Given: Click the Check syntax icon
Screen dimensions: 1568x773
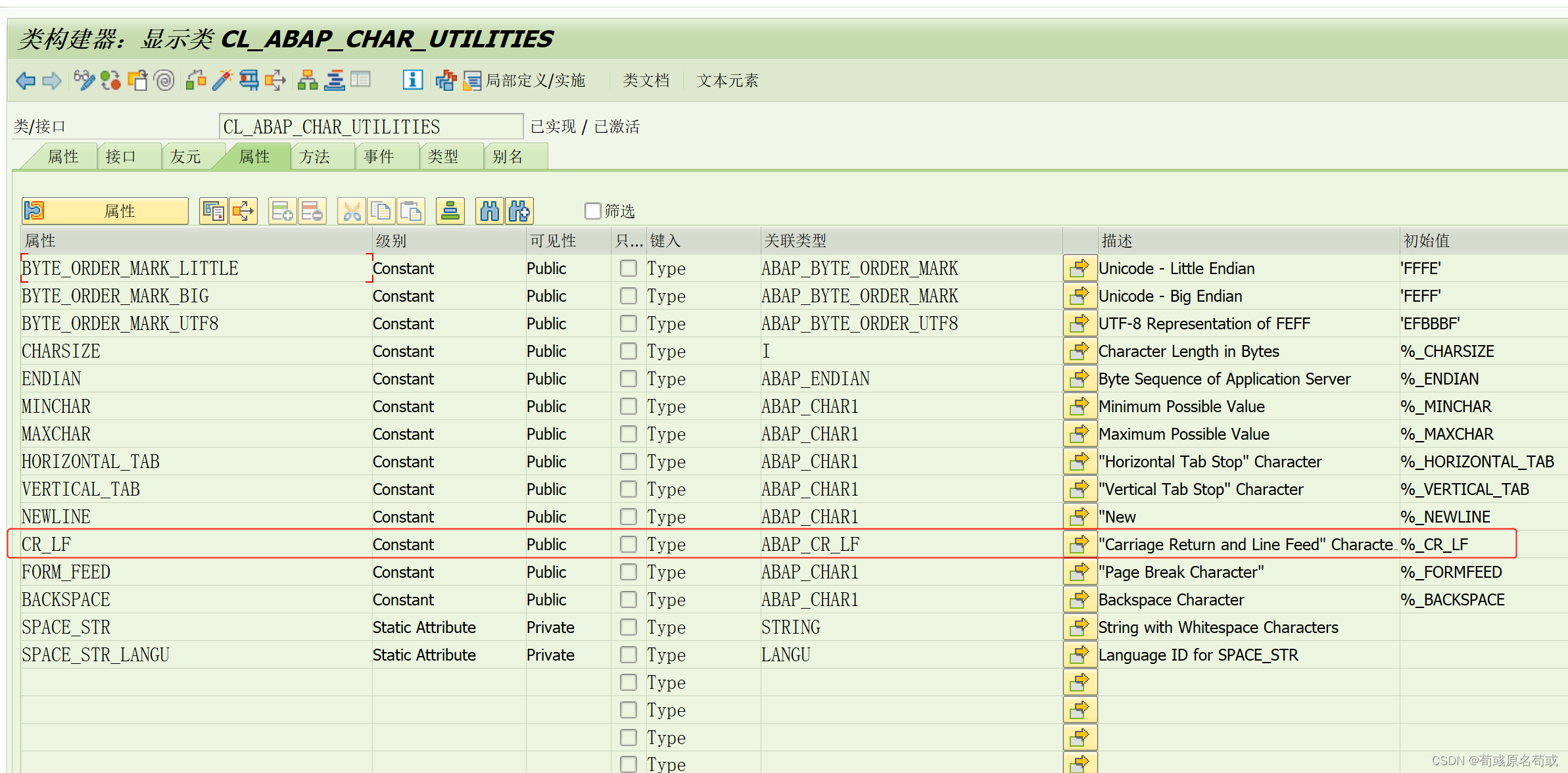Looking at the screenshot, I should coord(196,80).
